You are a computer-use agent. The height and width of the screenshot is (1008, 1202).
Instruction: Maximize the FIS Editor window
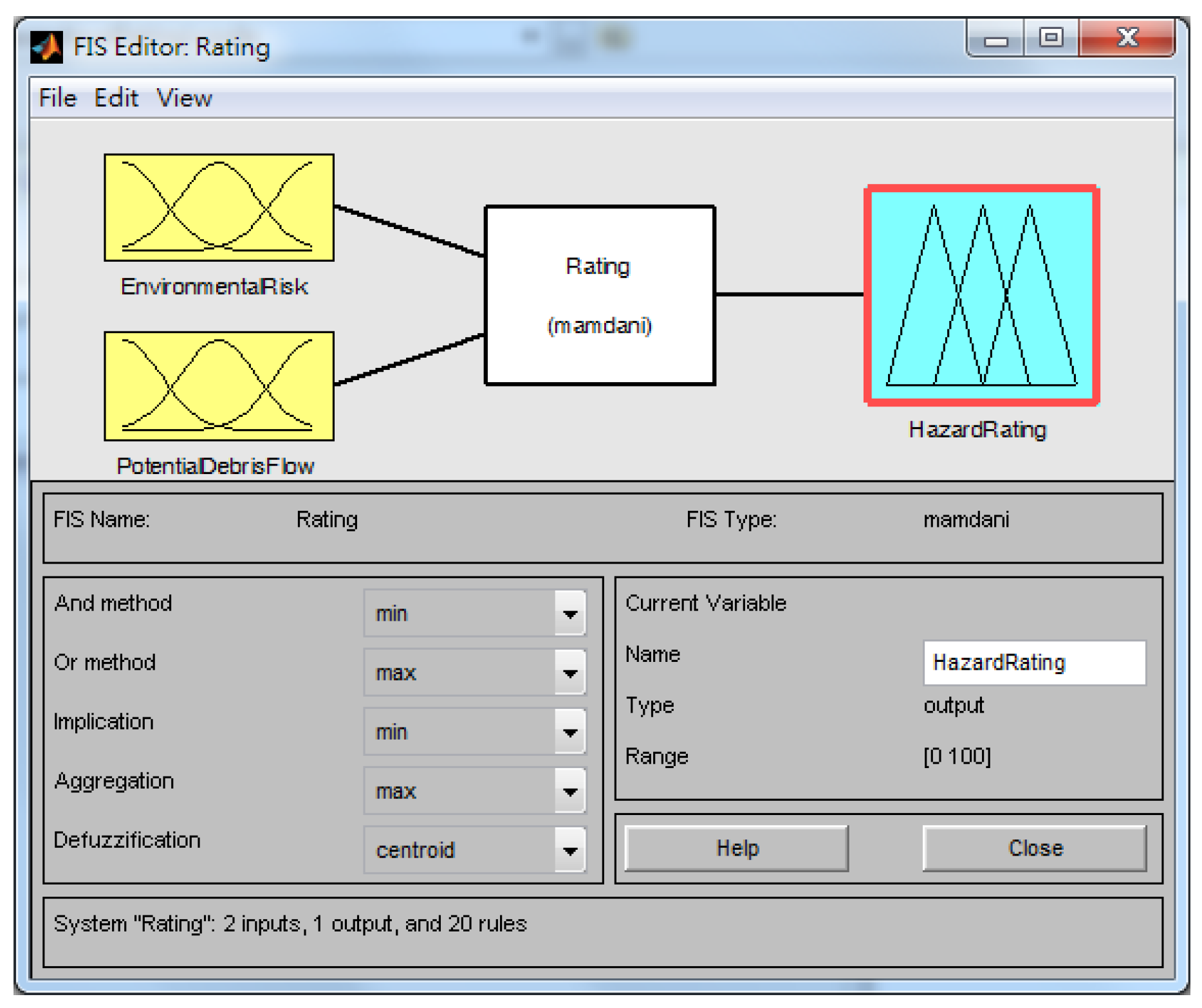(x=1051, y=39)
